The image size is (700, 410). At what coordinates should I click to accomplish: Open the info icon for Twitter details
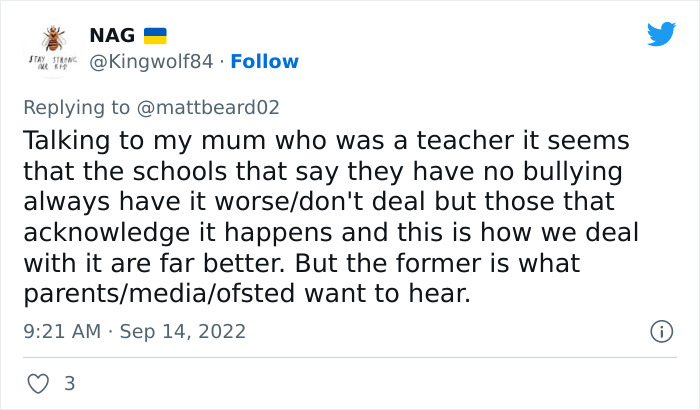click(x=660, y=330)
